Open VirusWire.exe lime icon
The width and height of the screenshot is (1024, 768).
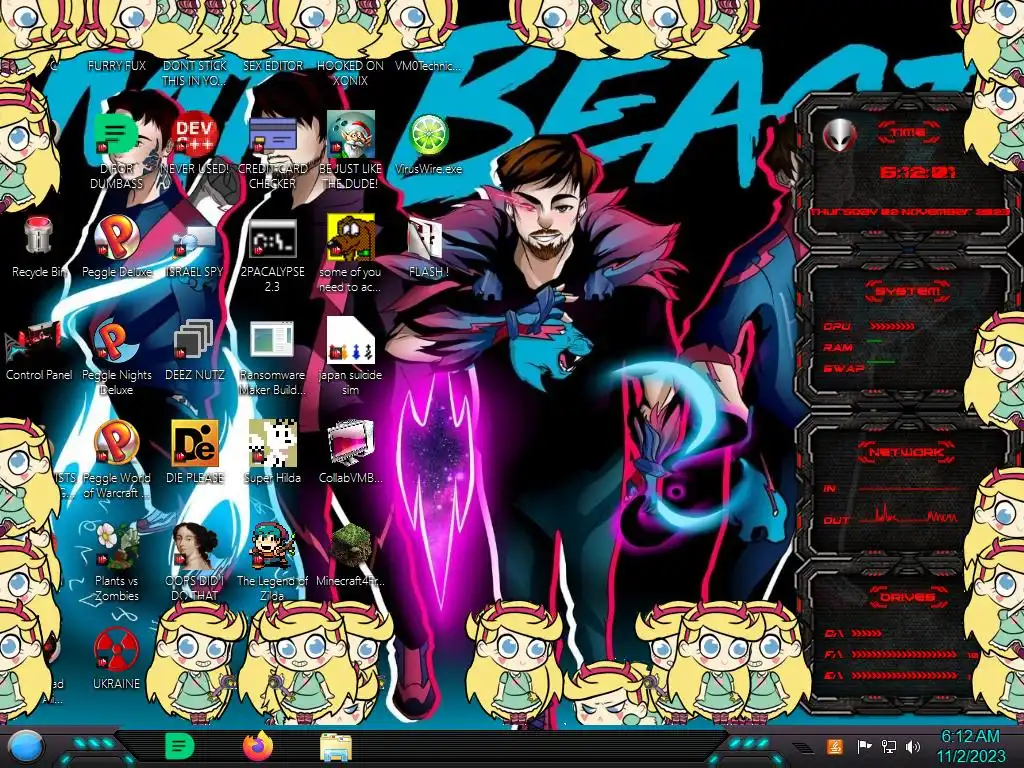coord(428,135)
